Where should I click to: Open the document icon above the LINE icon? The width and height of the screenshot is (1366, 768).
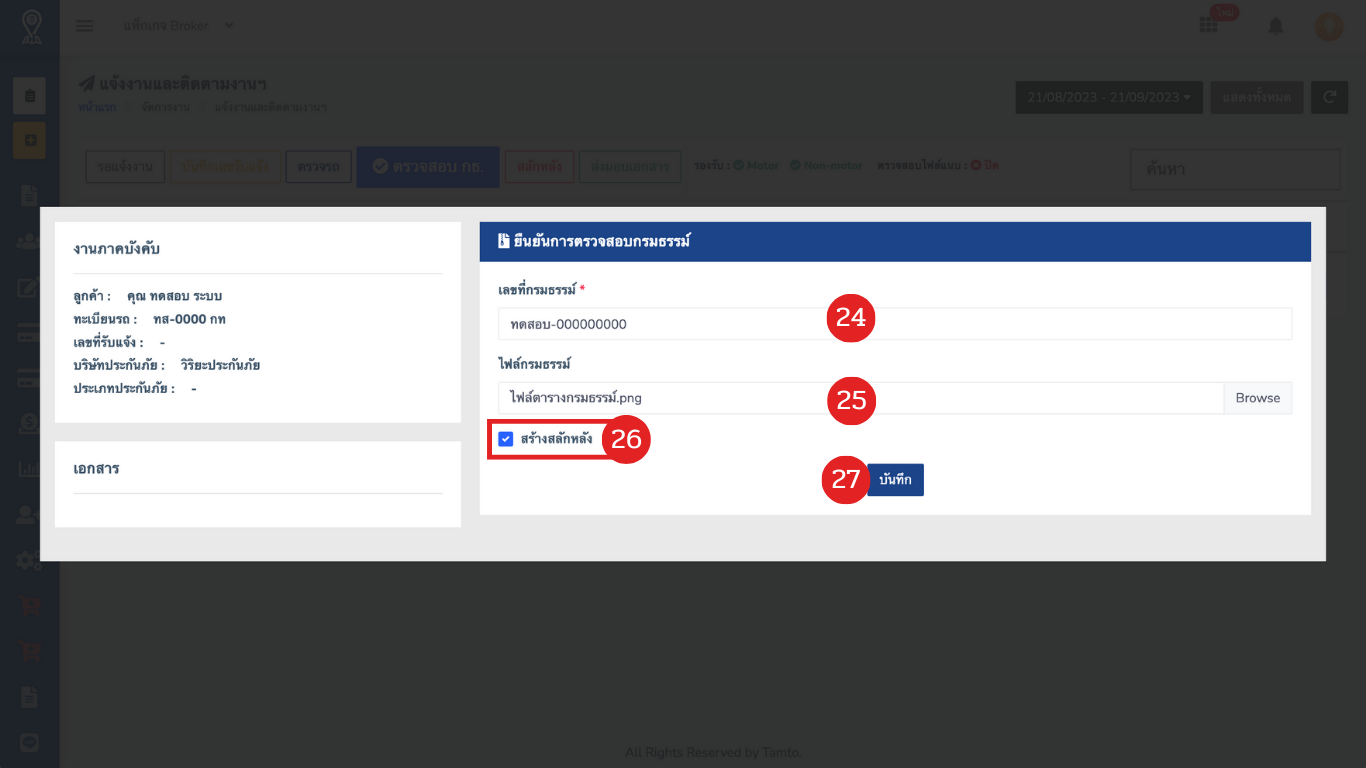click(30, 696)
